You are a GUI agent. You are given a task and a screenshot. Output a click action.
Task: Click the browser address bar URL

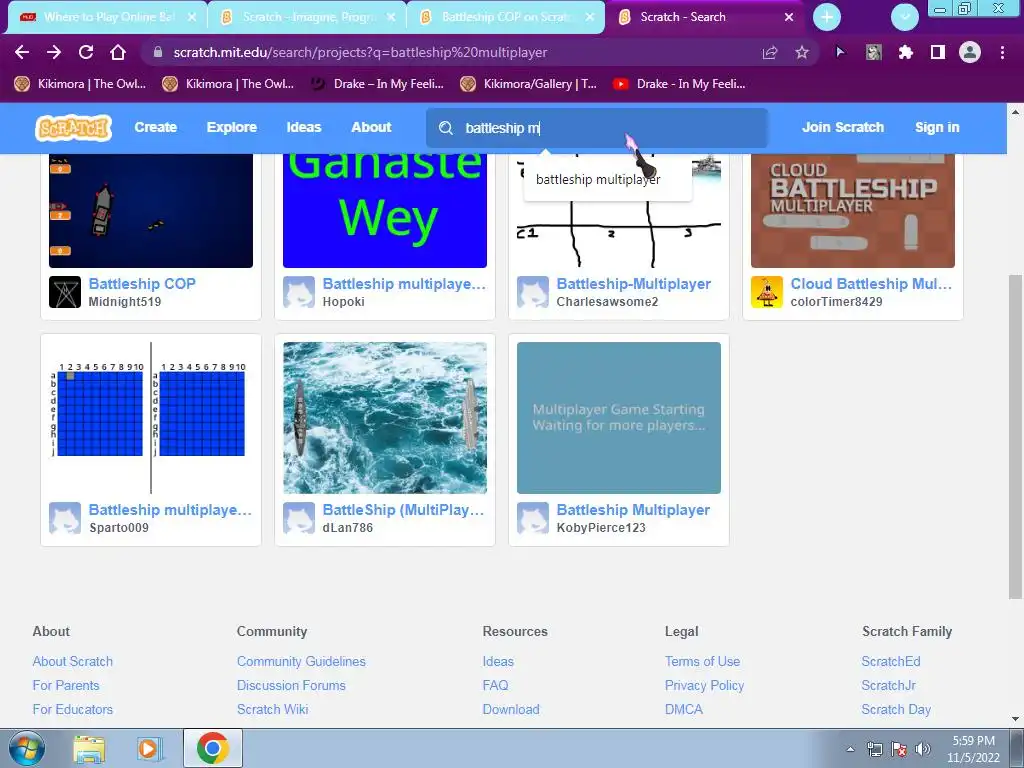[x=360, y=52]
